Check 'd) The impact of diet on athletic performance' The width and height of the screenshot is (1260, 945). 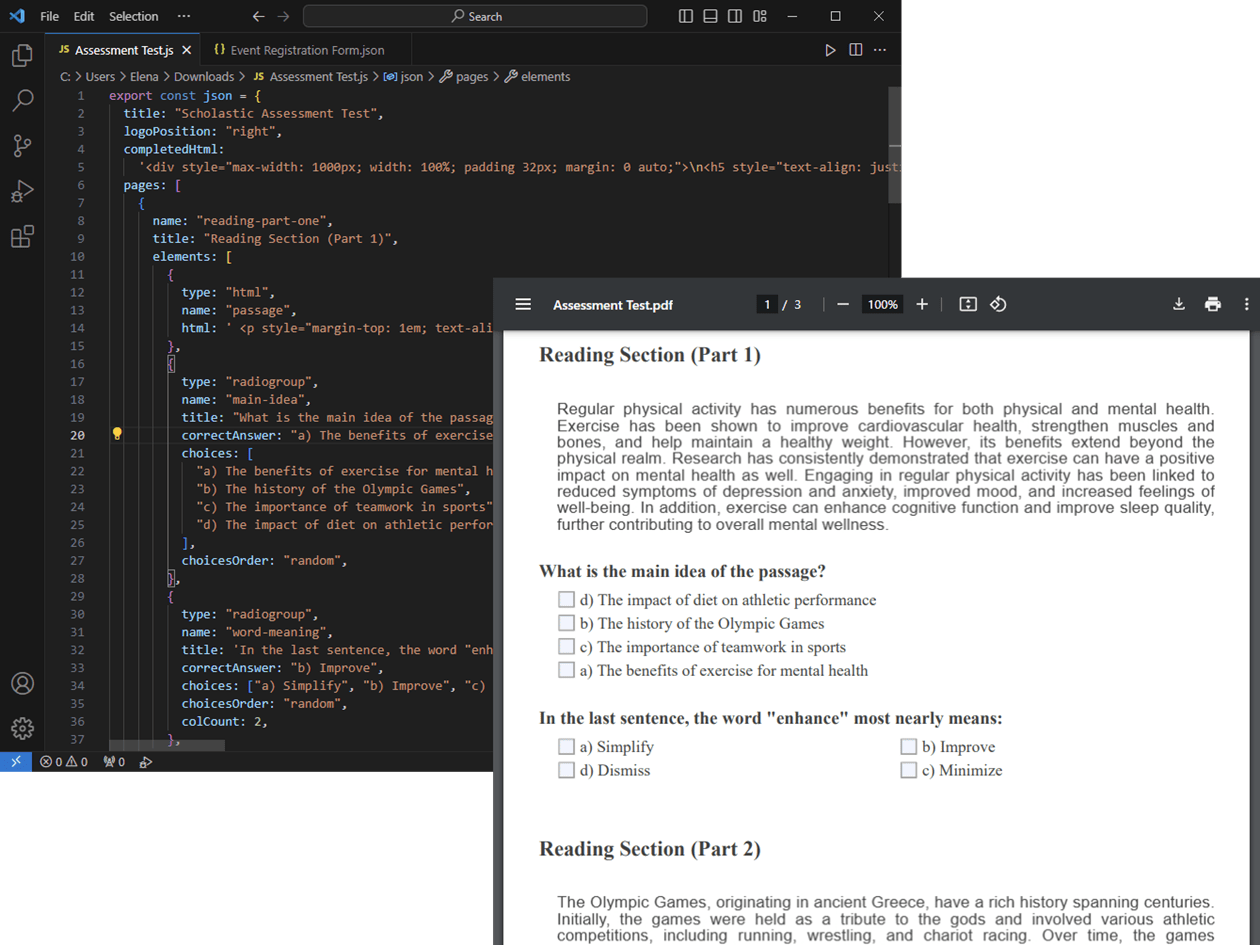(567, 600)
